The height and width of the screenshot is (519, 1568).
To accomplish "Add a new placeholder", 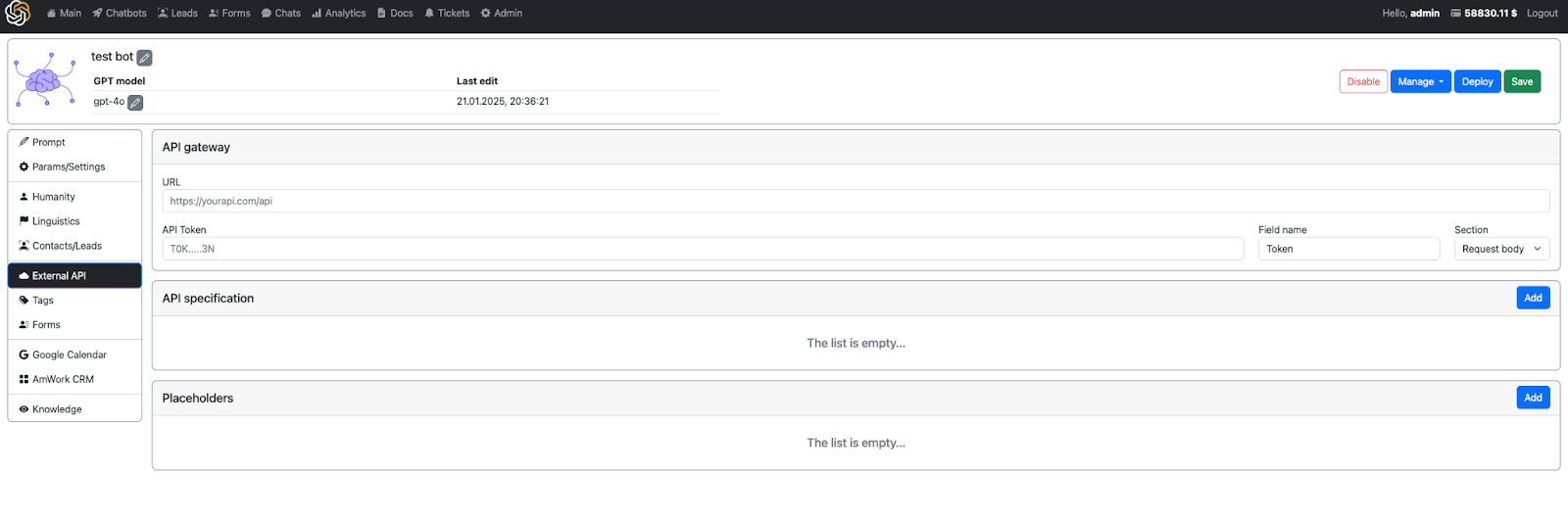I will click(x=1533, y=398).
